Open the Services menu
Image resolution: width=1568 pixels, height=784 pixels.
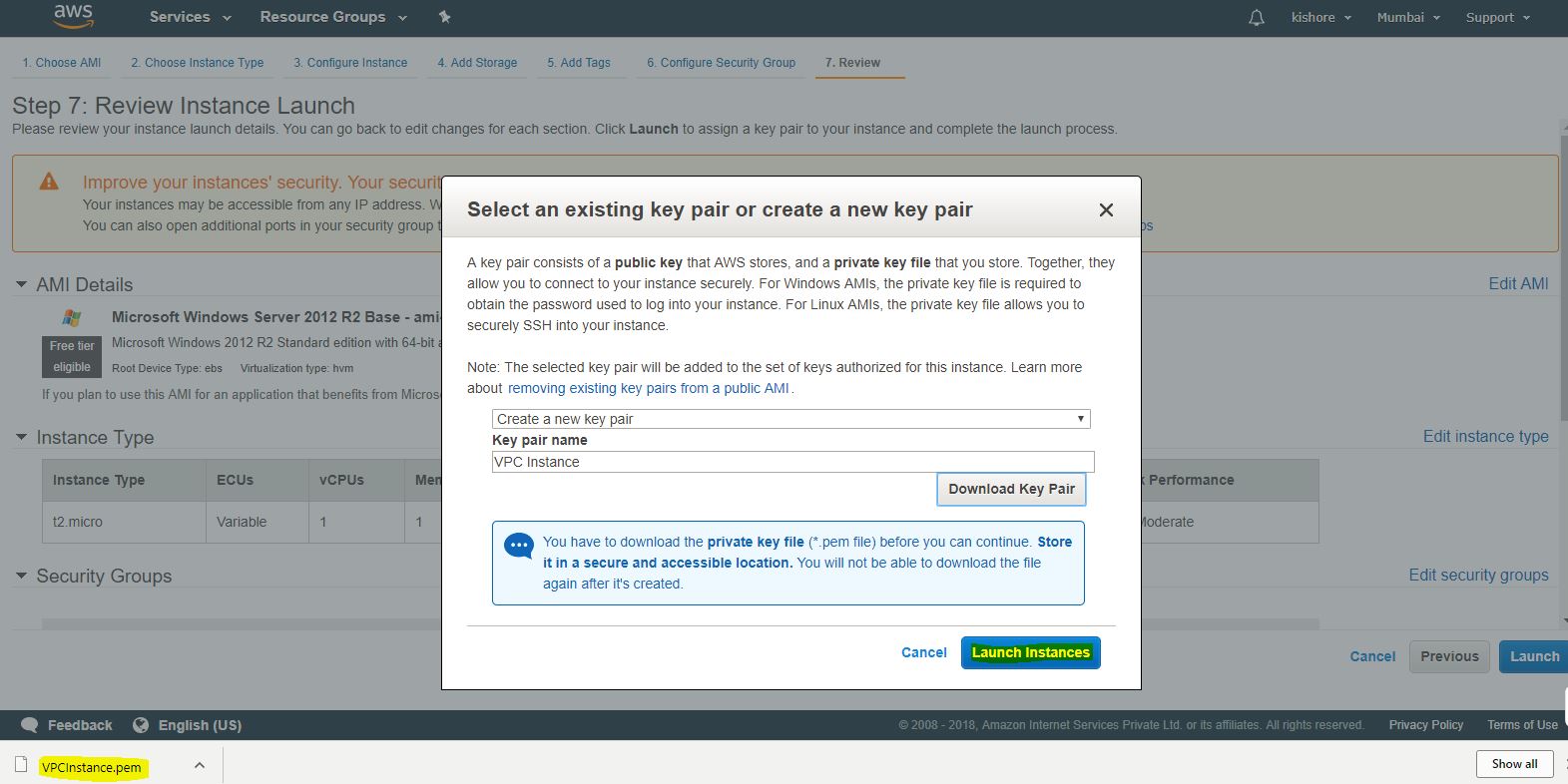tap(190, 17)
